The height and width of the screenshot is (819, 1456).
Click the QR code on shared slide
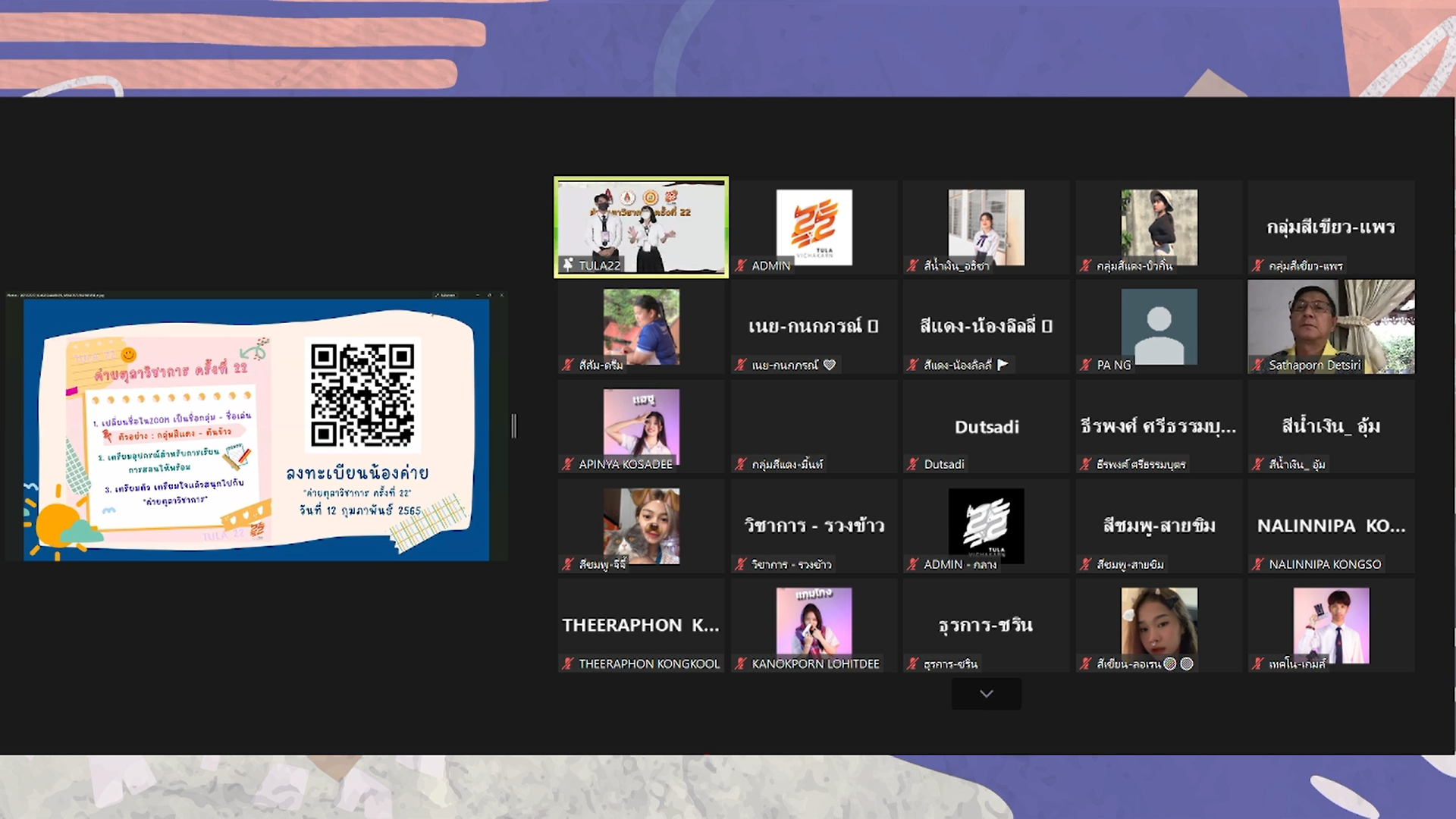tap(362, 394)
